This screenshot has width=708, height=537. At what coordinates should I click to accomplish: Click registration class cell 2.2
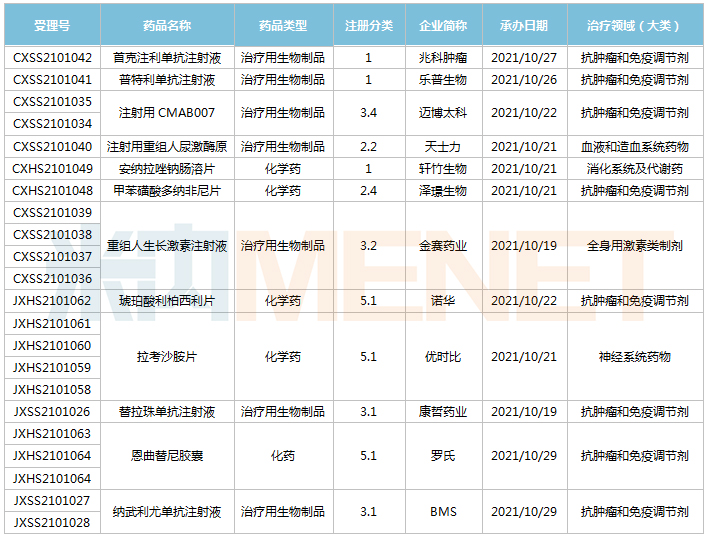tap(369, 147)
